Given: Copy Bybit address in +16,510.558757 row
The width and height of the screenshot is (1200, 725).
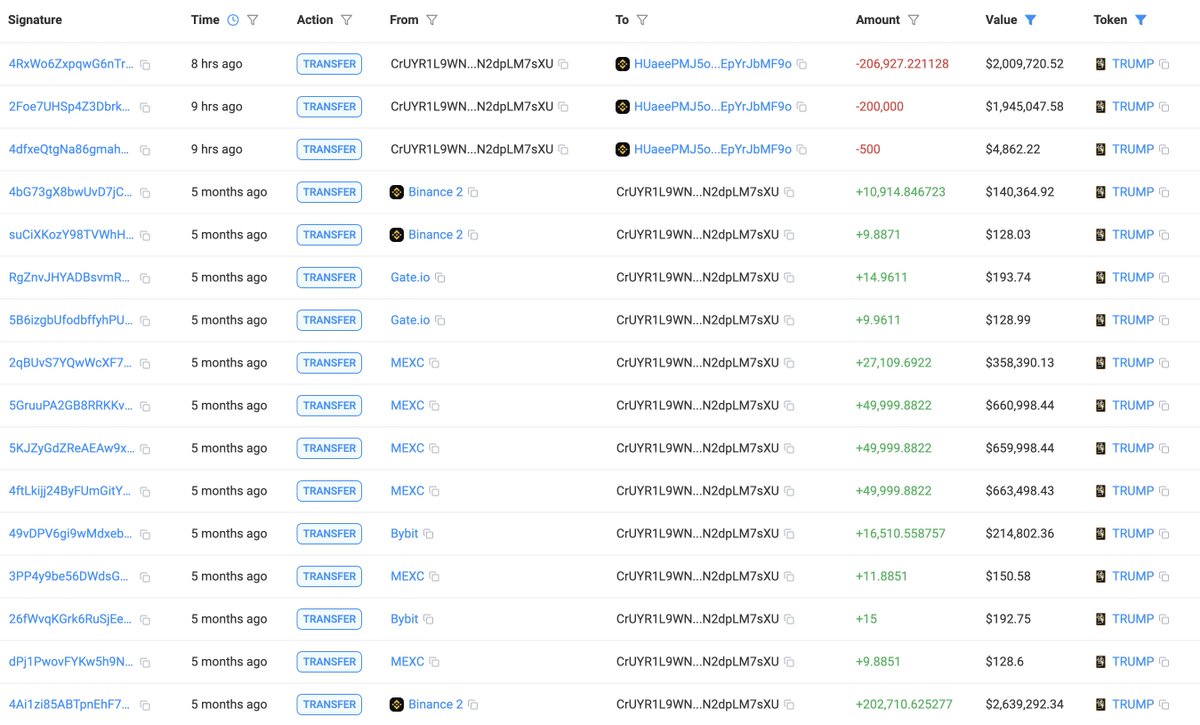Looking at the screenshot, I should 429,535.
